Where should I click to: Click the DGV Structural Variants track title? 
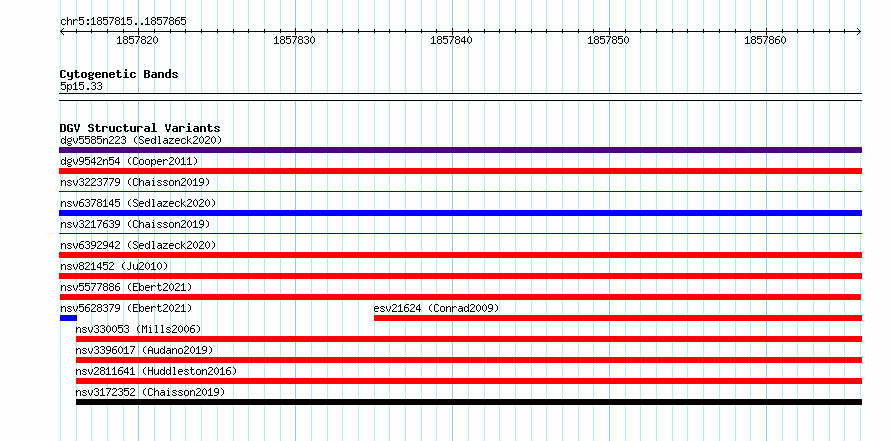click(x=140, y=128)
